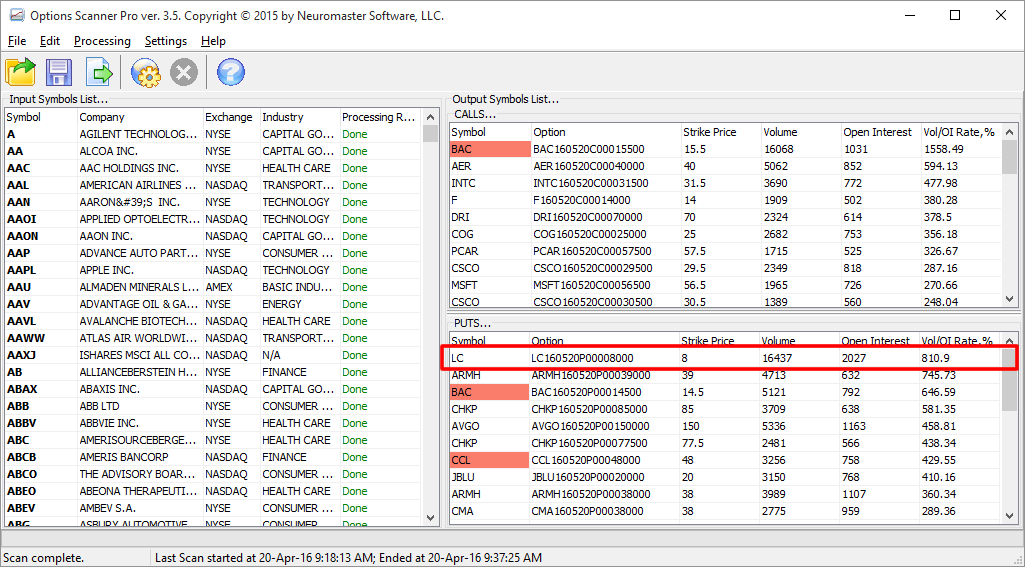Select LC160520P00008000 option in PUTS

tap(582, 358)
